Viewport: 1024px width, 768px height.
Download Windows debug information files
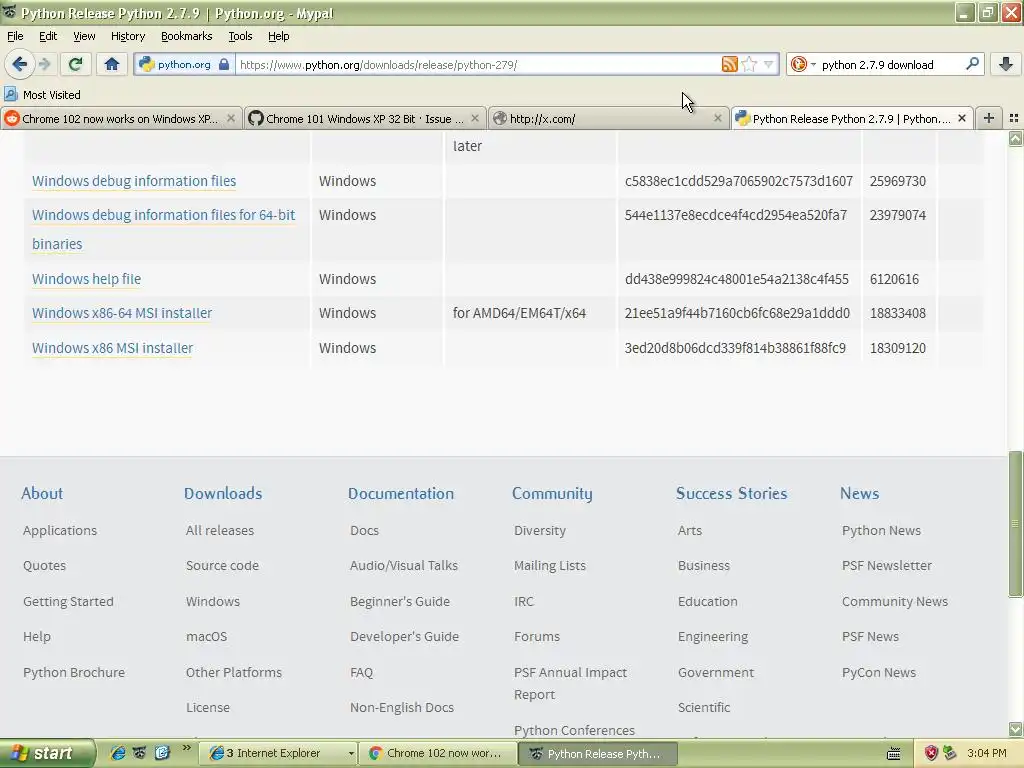click(134, 181)
